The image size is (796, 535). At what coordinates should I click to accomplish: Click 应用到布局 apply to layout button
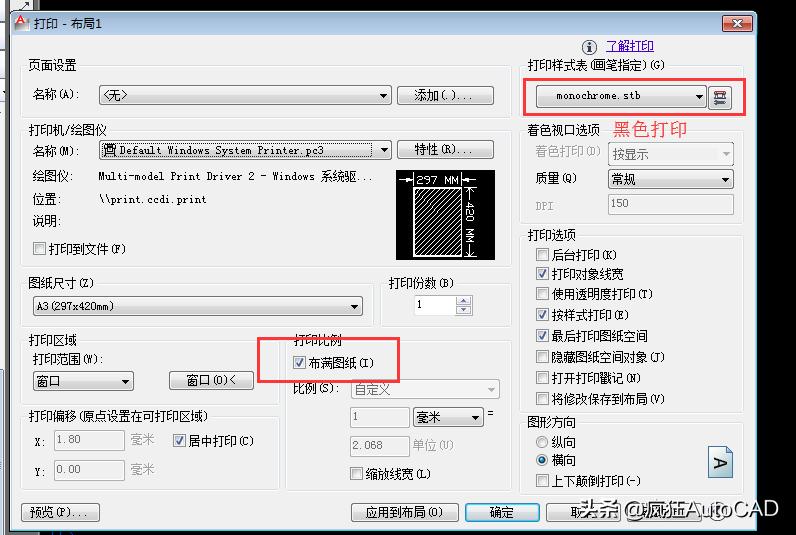(404, 512)
